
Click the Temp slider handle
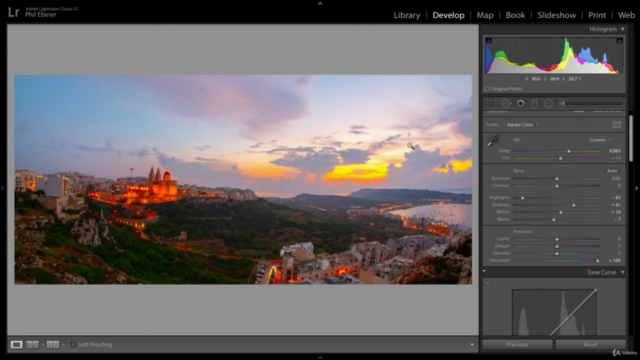pos(569,151)
